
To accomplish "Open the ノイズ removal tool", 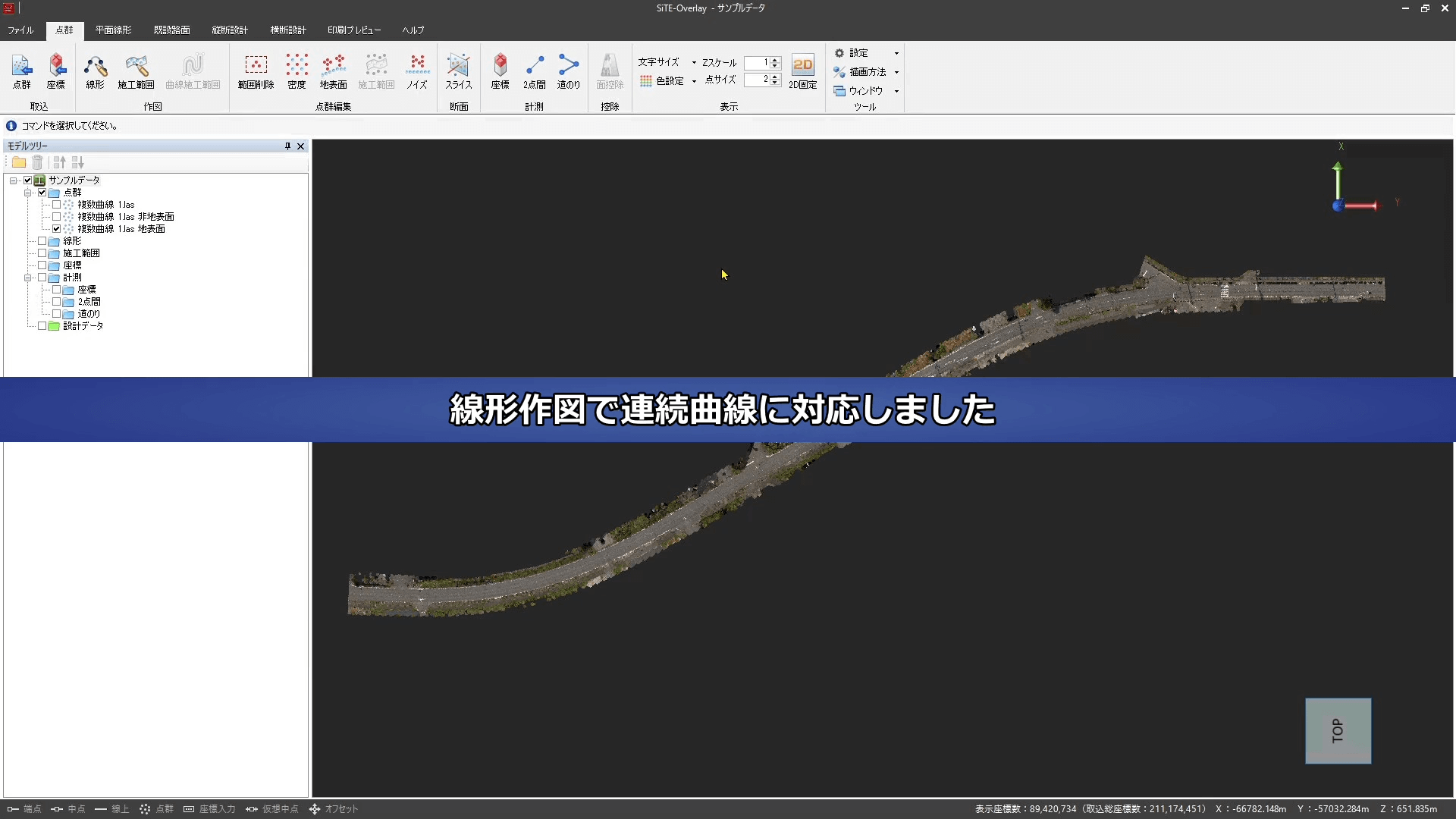I will tap(416, 72).
